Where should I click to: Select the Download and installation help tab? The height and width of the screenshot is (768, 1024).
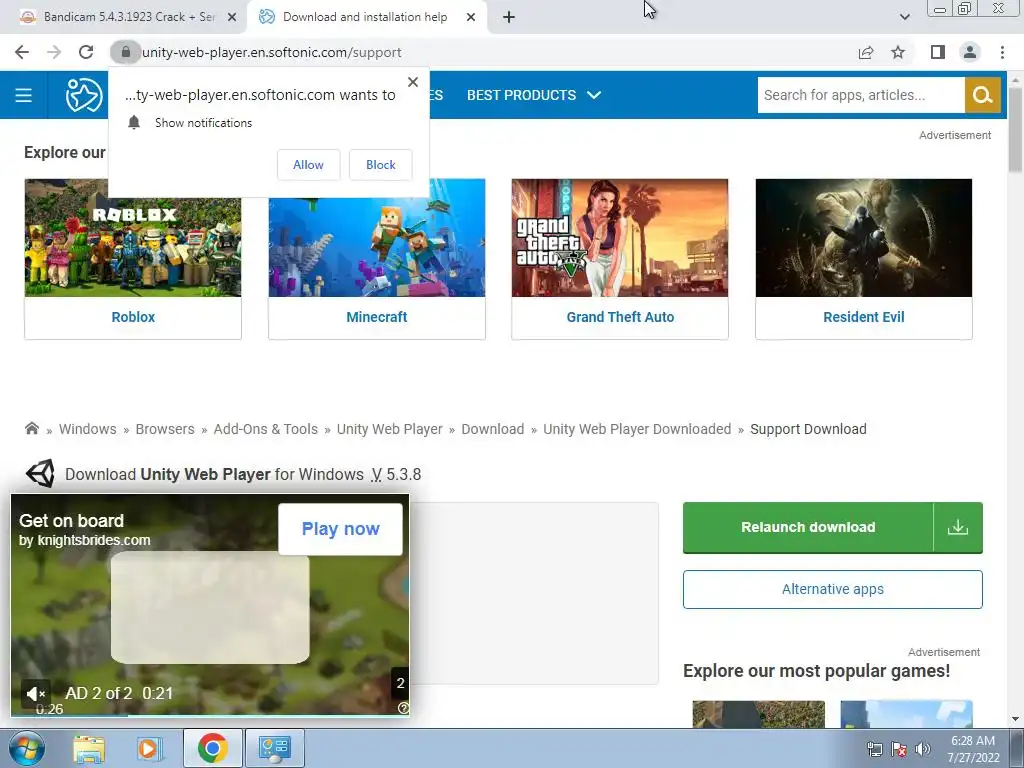point(365,17)
